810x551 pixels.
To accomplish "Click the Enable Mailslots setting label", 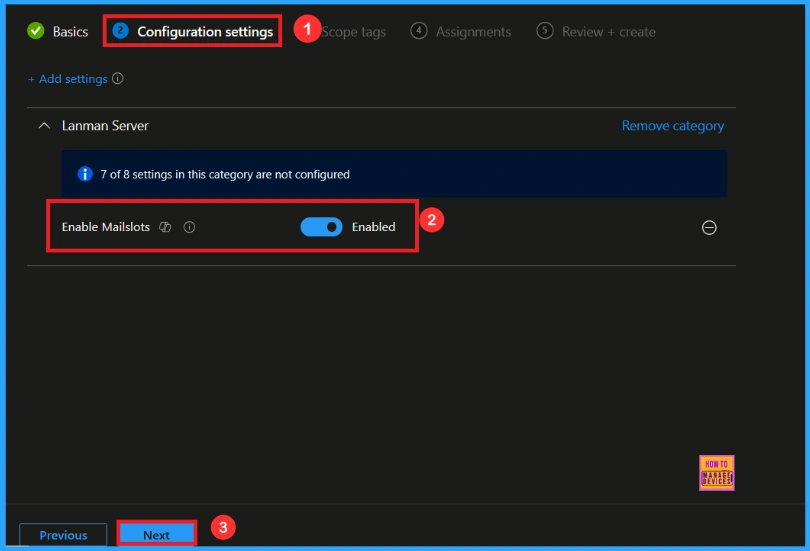I will (105, 227).
